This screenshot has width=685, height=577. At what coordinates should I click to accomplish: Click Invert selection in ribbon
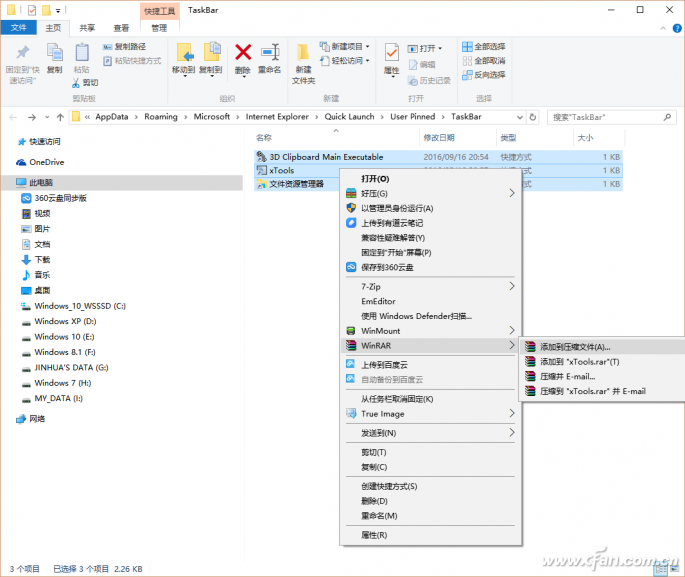tap(484, 75)
